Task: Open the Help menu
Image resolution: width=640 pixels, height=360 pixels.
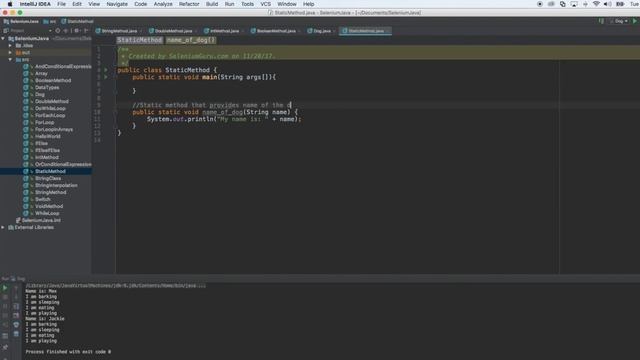Action: point(309,4)
